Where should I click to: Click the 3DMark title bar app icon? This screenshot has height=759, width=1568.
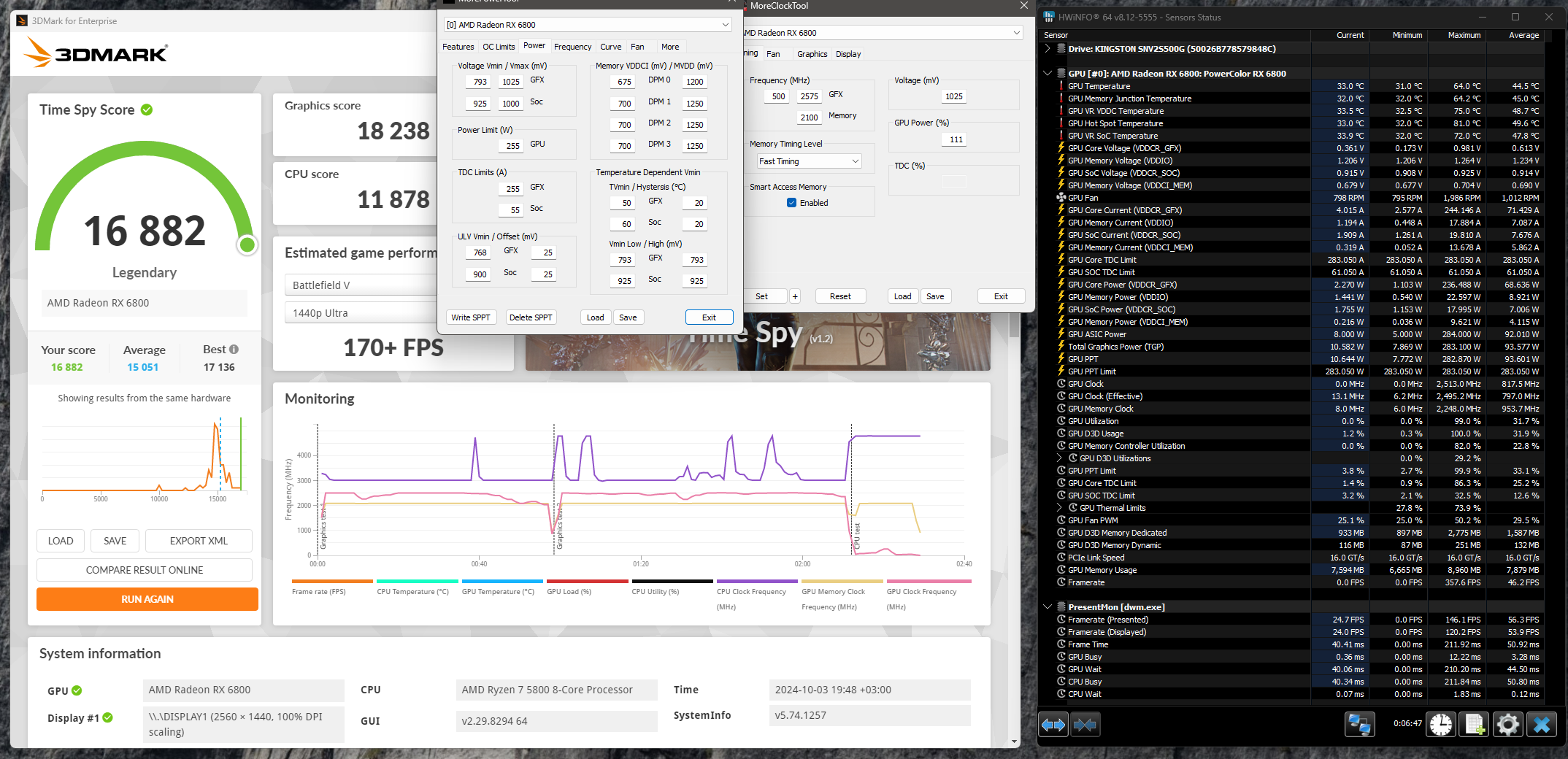tap(22, 20)
